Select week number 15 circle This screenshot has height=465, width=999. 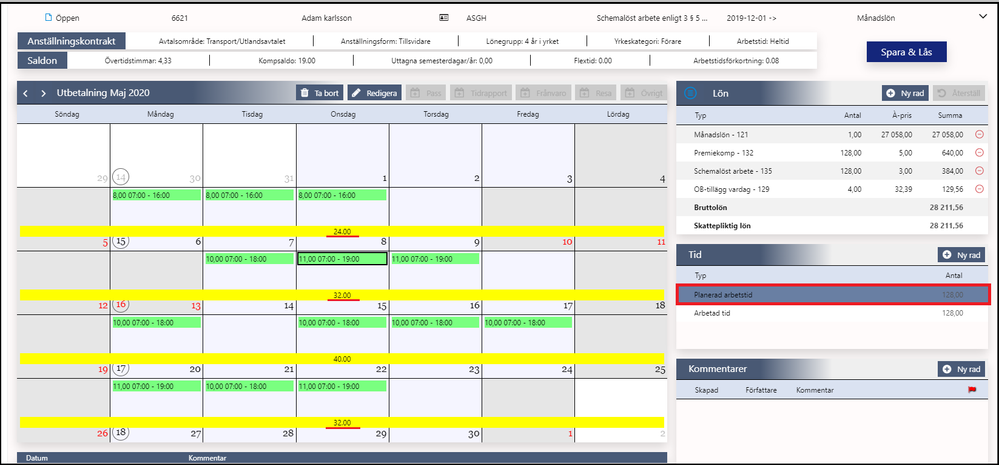point(120,241)
